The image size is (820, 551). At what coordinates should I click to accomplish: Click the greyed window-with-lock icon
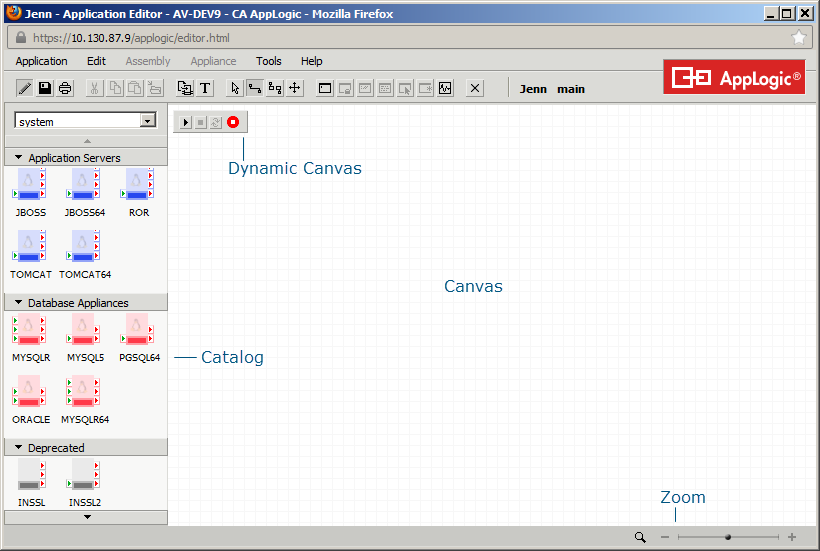345,88
